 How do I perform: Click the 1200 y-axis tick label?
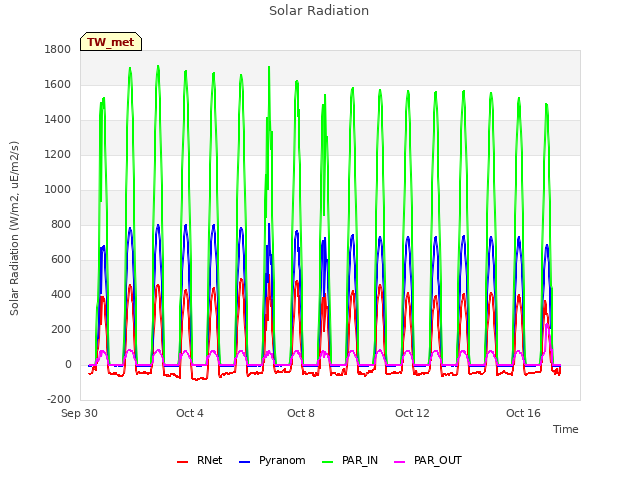58,155
